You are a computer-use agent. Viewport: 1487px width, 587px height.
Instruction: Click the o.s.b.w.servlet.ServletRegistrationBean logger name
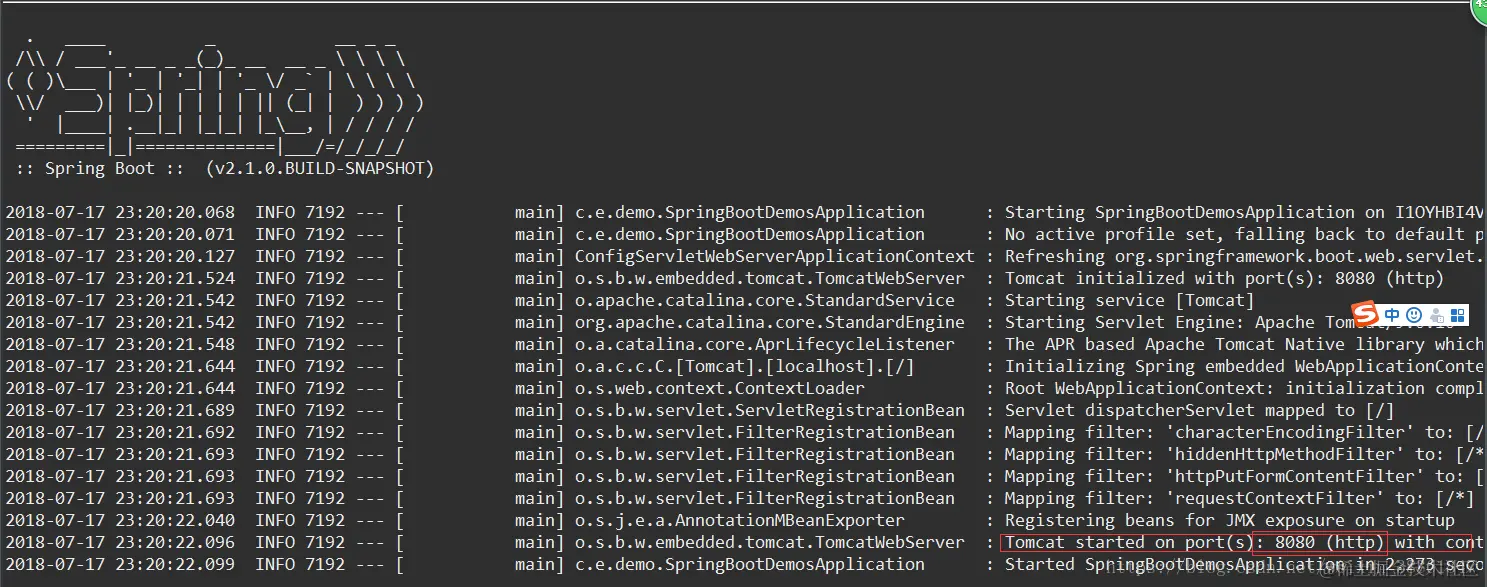769,410
